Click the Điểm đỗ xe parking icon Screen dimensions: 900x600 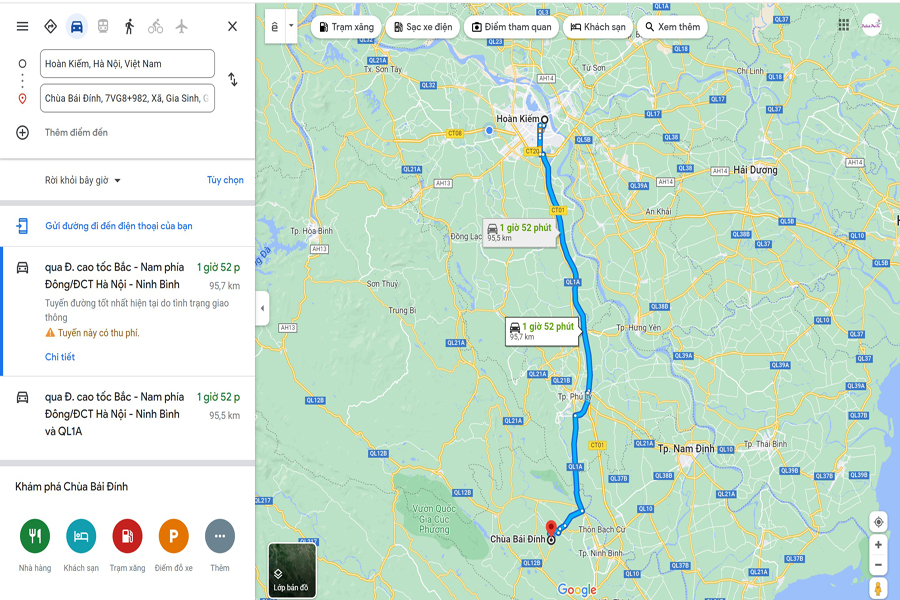173,536
